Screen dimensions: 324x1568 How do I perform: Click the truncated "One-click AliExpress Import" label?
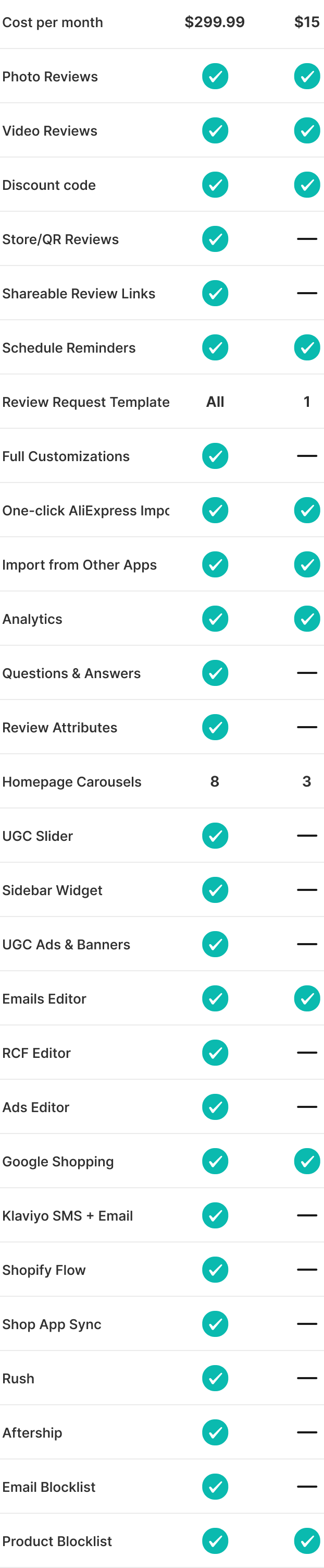pyautogui.click(x=86, y=511)
